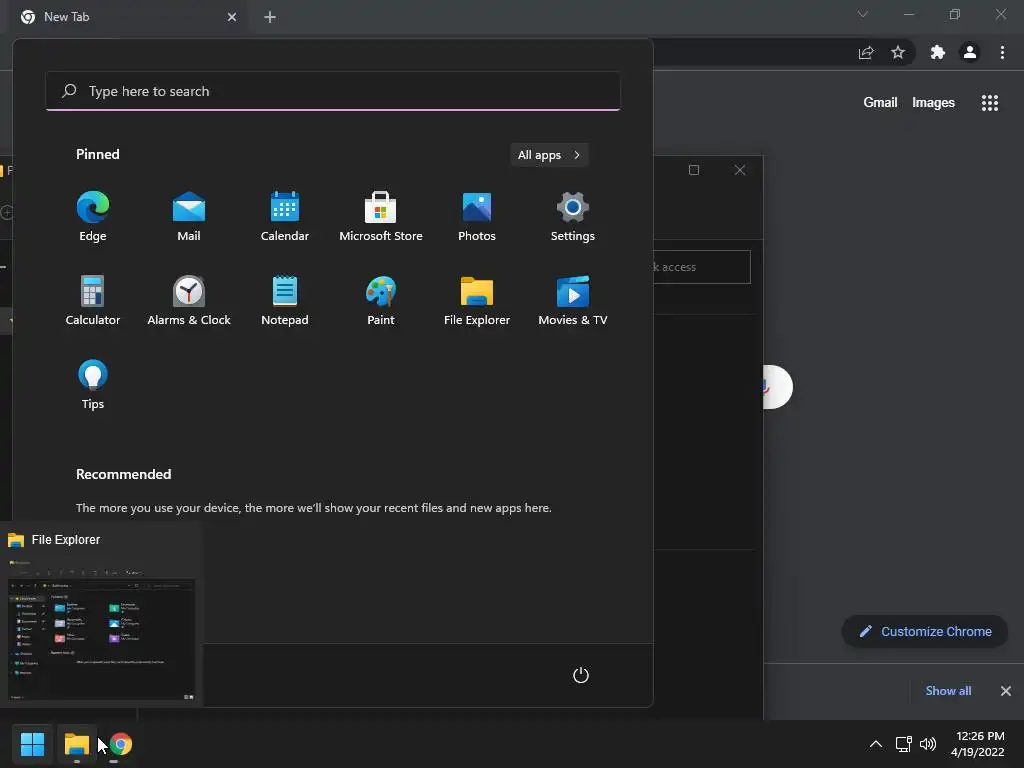Open the clock and date flyout
Screen dimensions: 1024x768
pyautogui.click(x=978, y=744)
